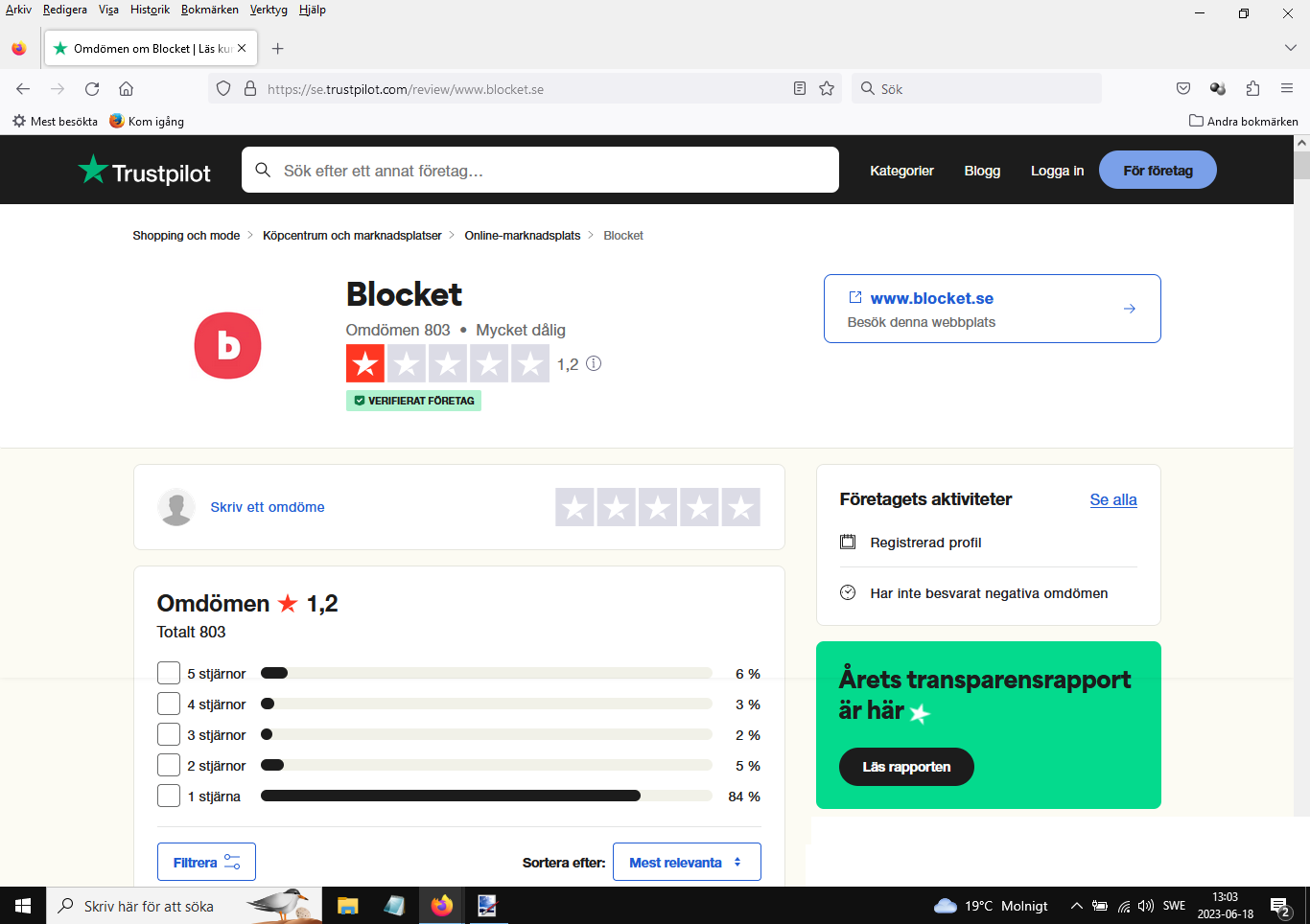Open the Redigera menu
This screenshot has width=1310, height=924.
[x=65, y=10]
